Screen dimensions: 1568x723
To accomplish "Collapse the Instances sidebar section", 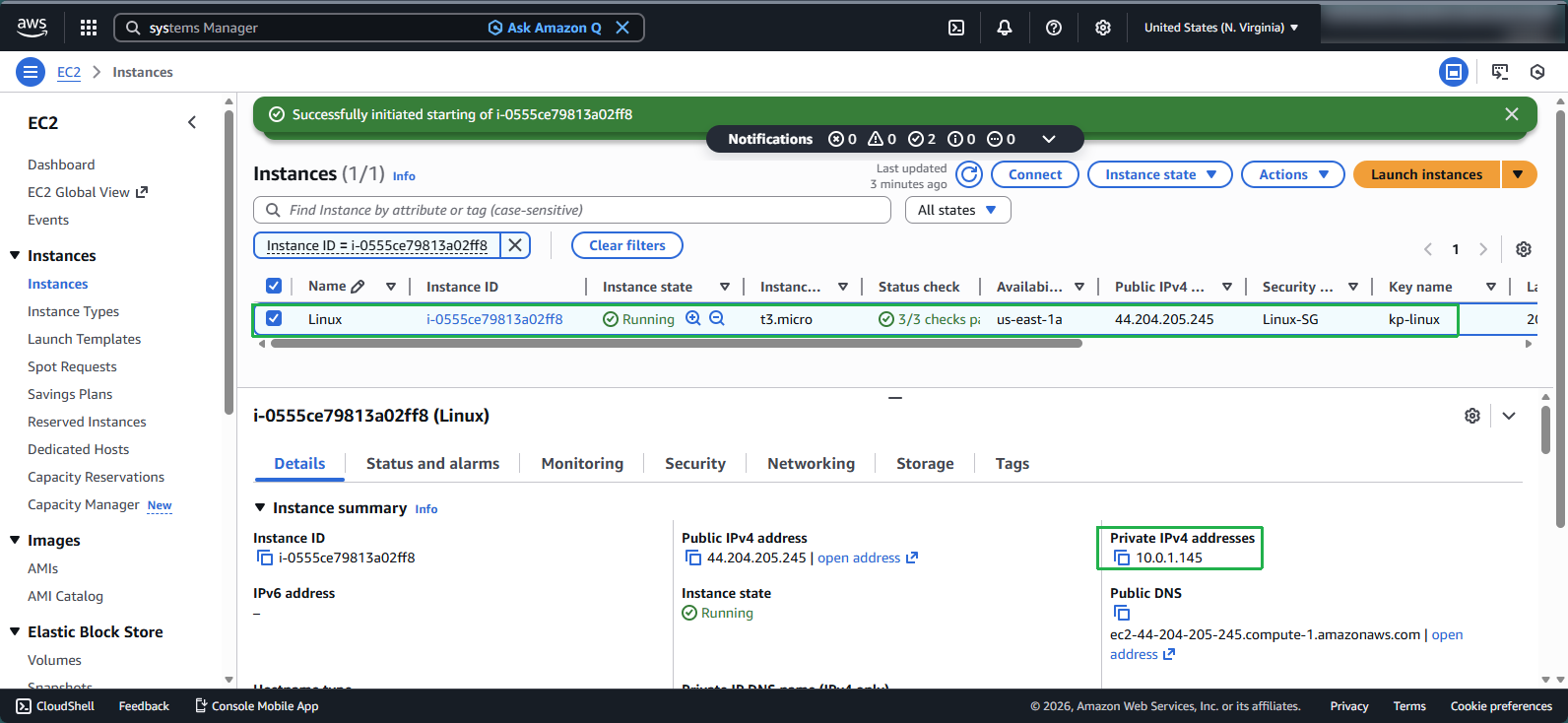I will (15, 255).
